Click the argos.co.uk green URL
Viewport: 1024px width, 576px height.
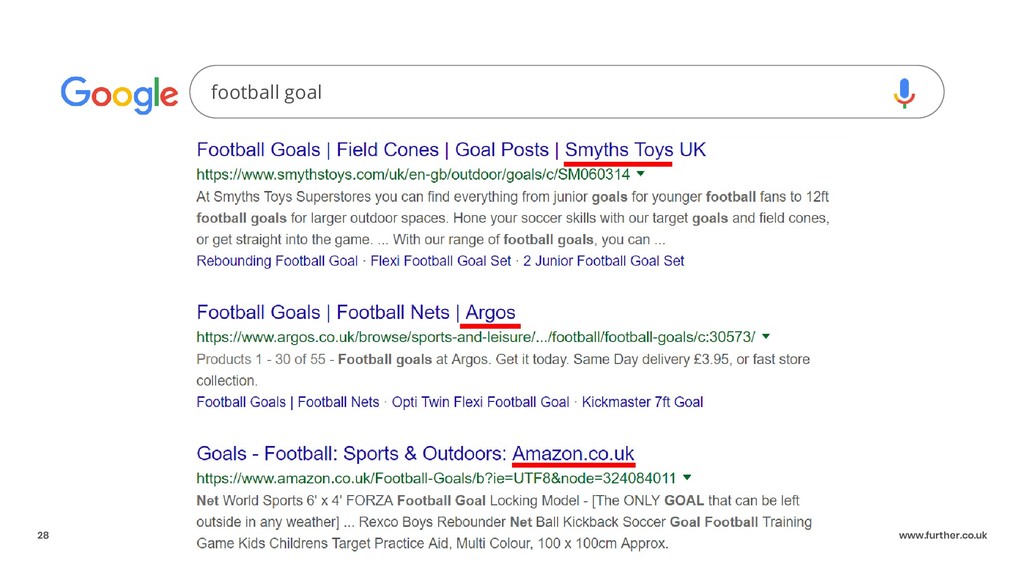tap(475, 337)
